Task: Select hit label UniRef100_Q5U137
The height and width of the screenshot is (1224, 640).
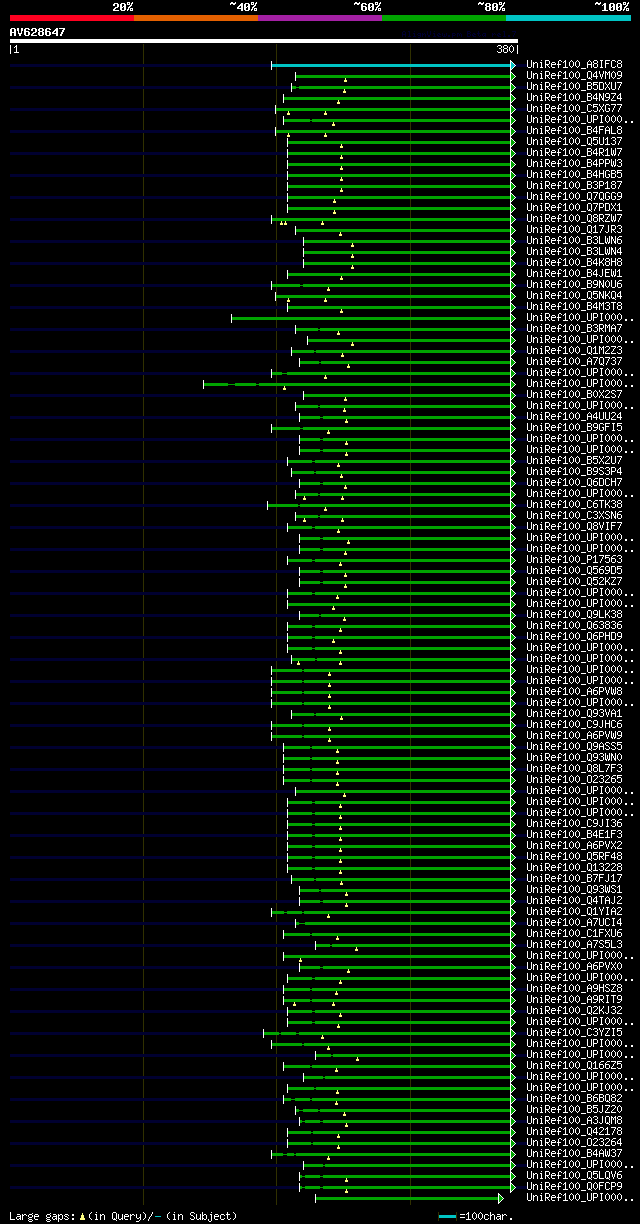Action: pos(574,142)
